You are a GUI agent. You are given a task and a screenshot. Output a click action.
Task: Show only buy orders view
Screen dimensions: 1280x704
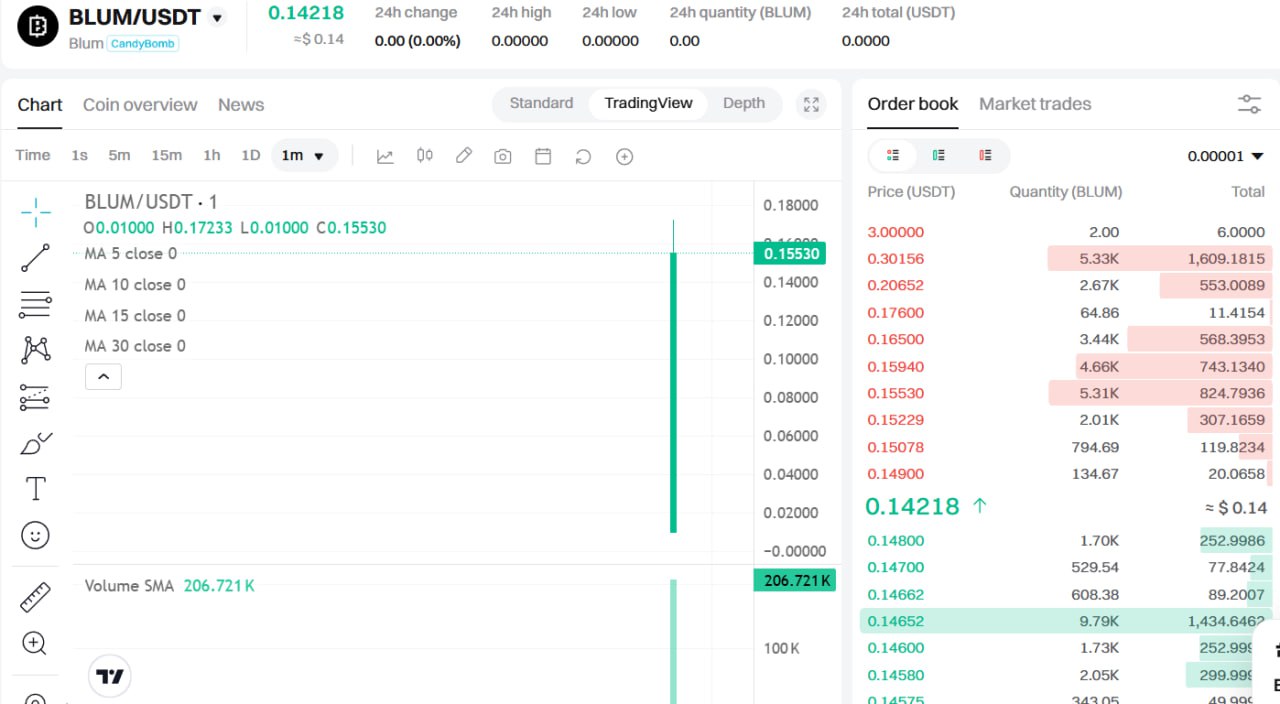tap(939, 155)
